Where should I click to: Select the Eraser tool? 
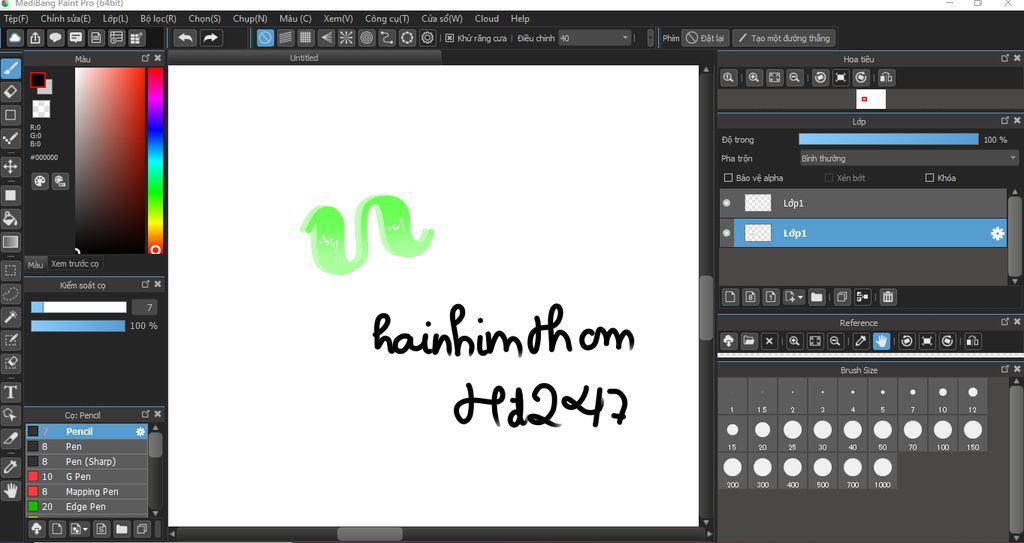[x=10, y=91]
